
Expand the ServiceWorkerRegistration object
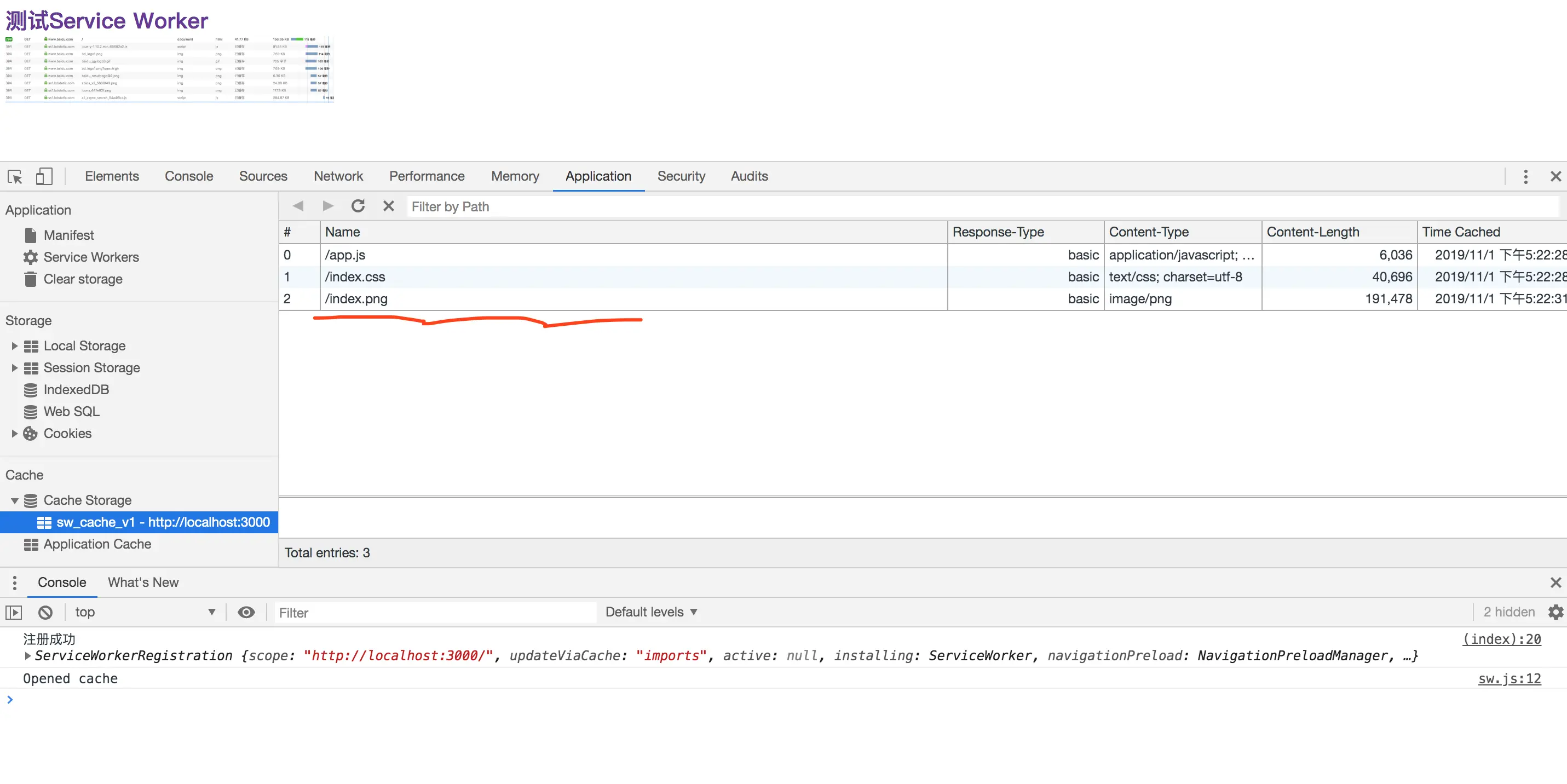pos(27,656)
